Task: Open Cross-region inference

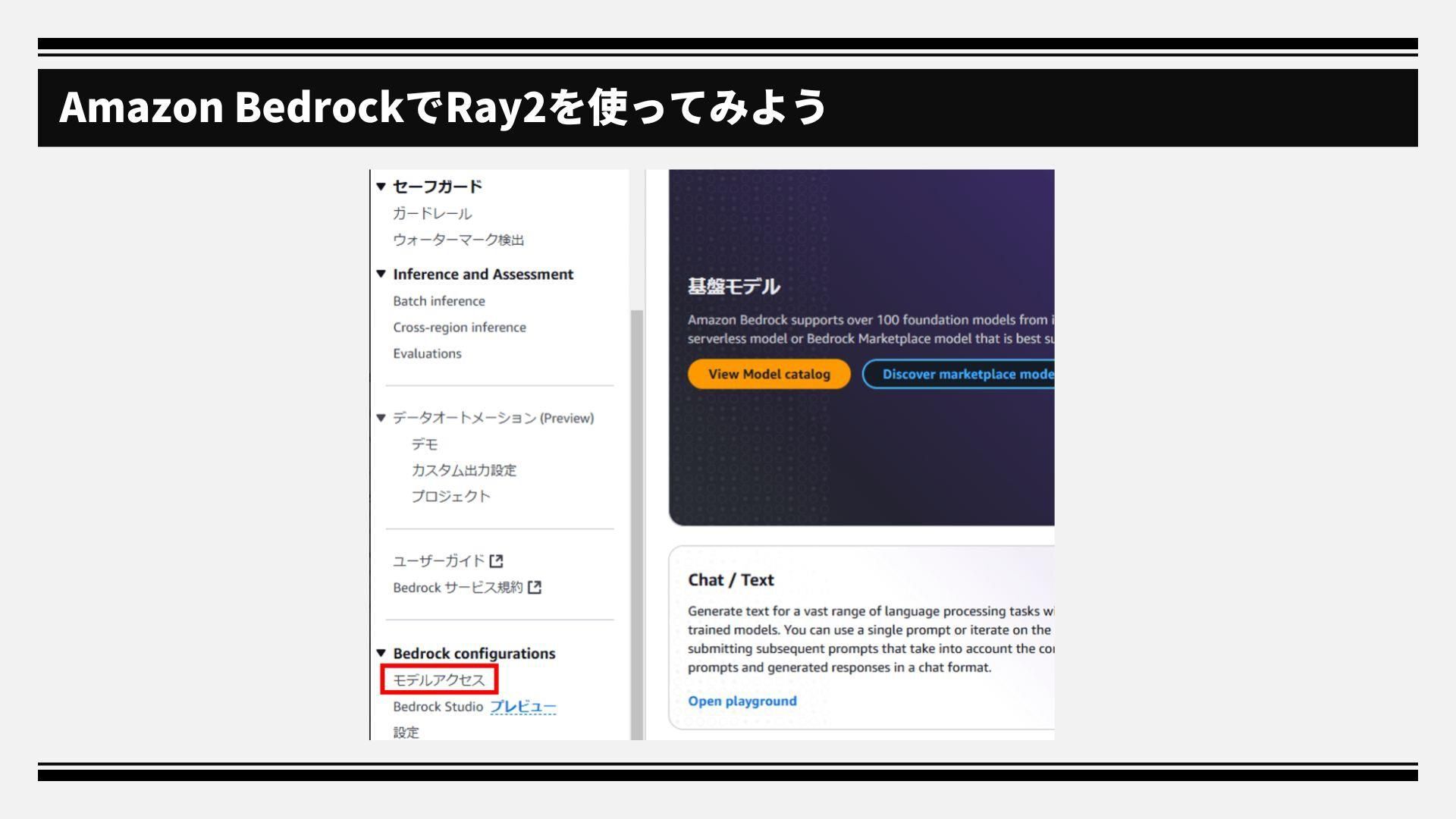Action: (460, 328)
